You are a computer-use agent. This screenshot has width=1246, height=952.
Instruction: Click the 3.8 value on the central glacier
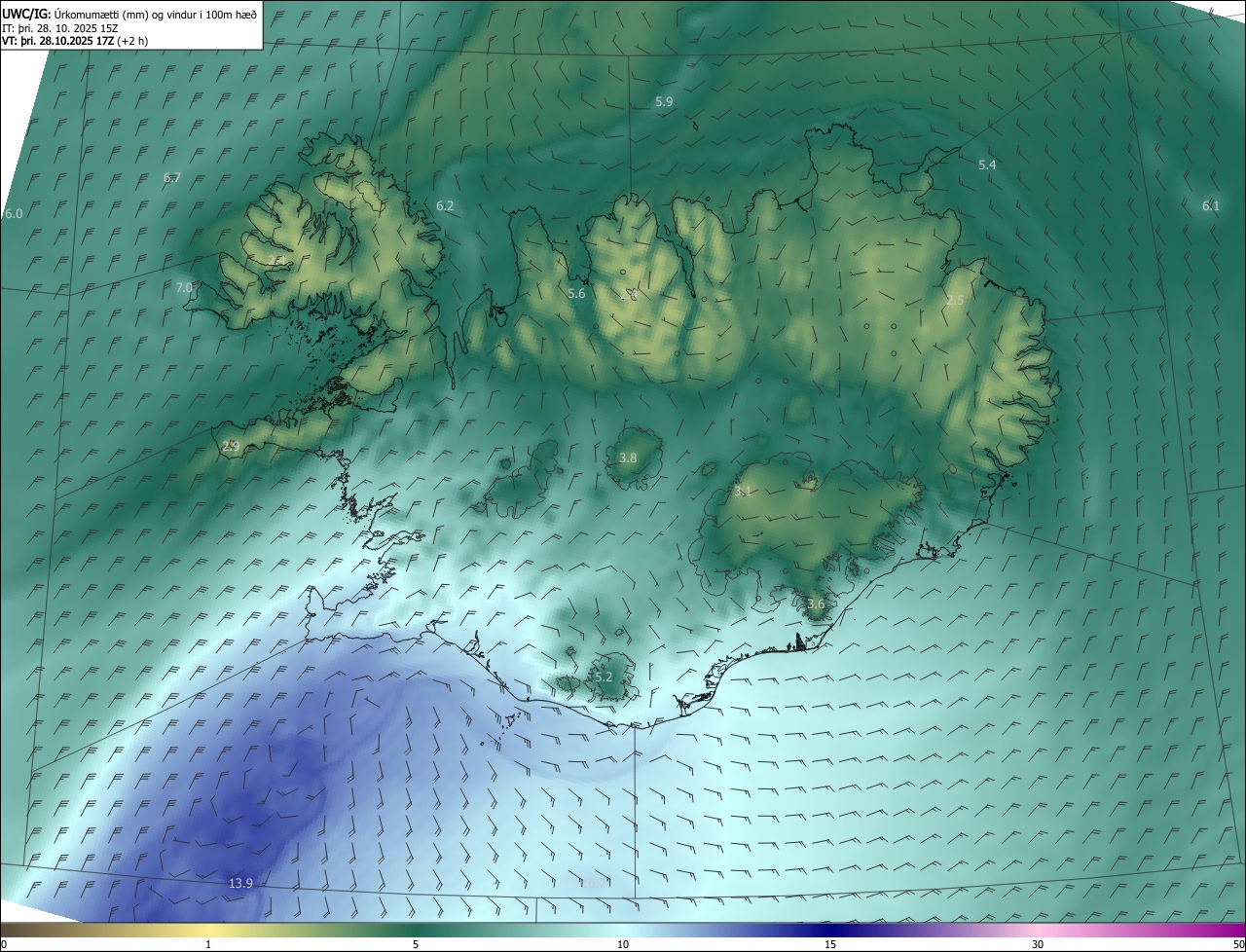tap(628, 458)
